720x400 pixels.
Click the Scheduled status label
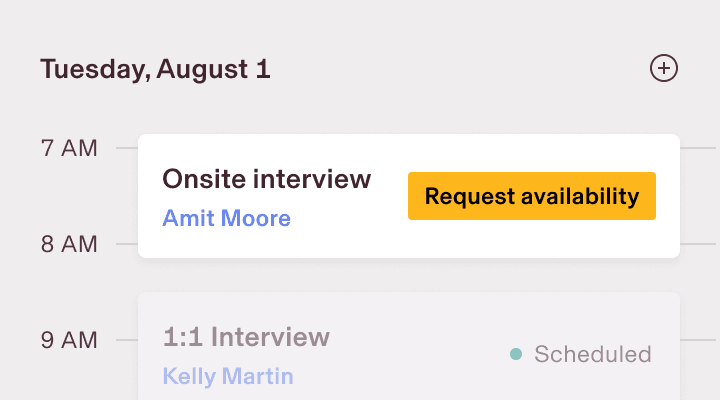click(592, 354)
